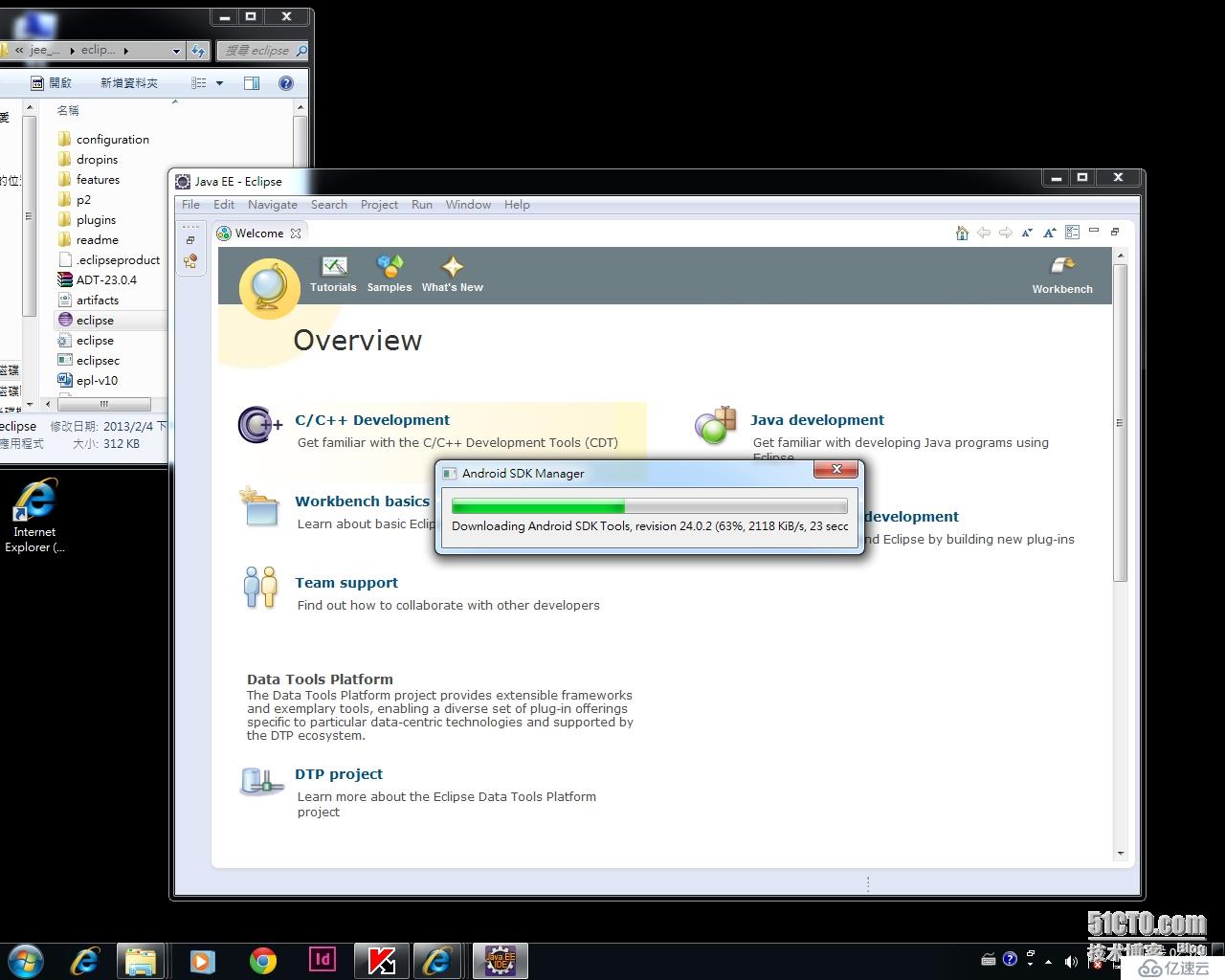1225x980 pixels.
Task: Select the configuration folder in Explorer
Action: [x=103, y=140]
